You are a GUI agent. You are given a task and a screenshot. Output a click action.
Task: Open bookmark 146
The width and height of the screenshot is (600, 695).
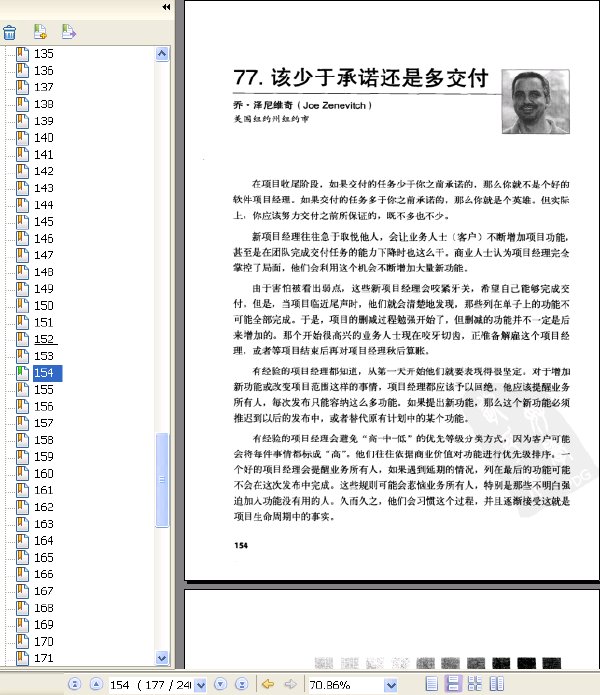[43, 238]
